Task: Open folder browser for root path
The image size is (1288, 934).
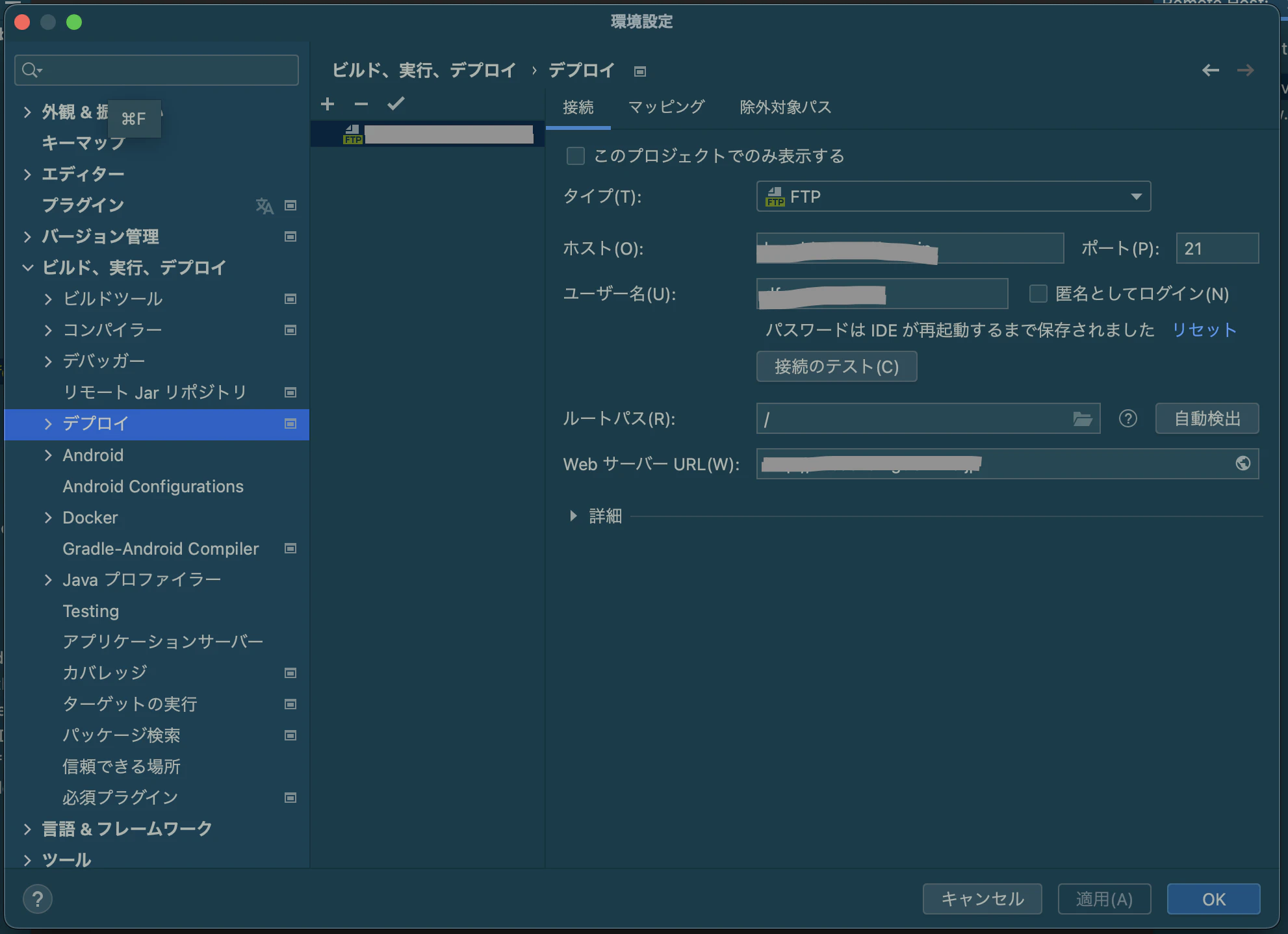Action: pos(1082,419)
